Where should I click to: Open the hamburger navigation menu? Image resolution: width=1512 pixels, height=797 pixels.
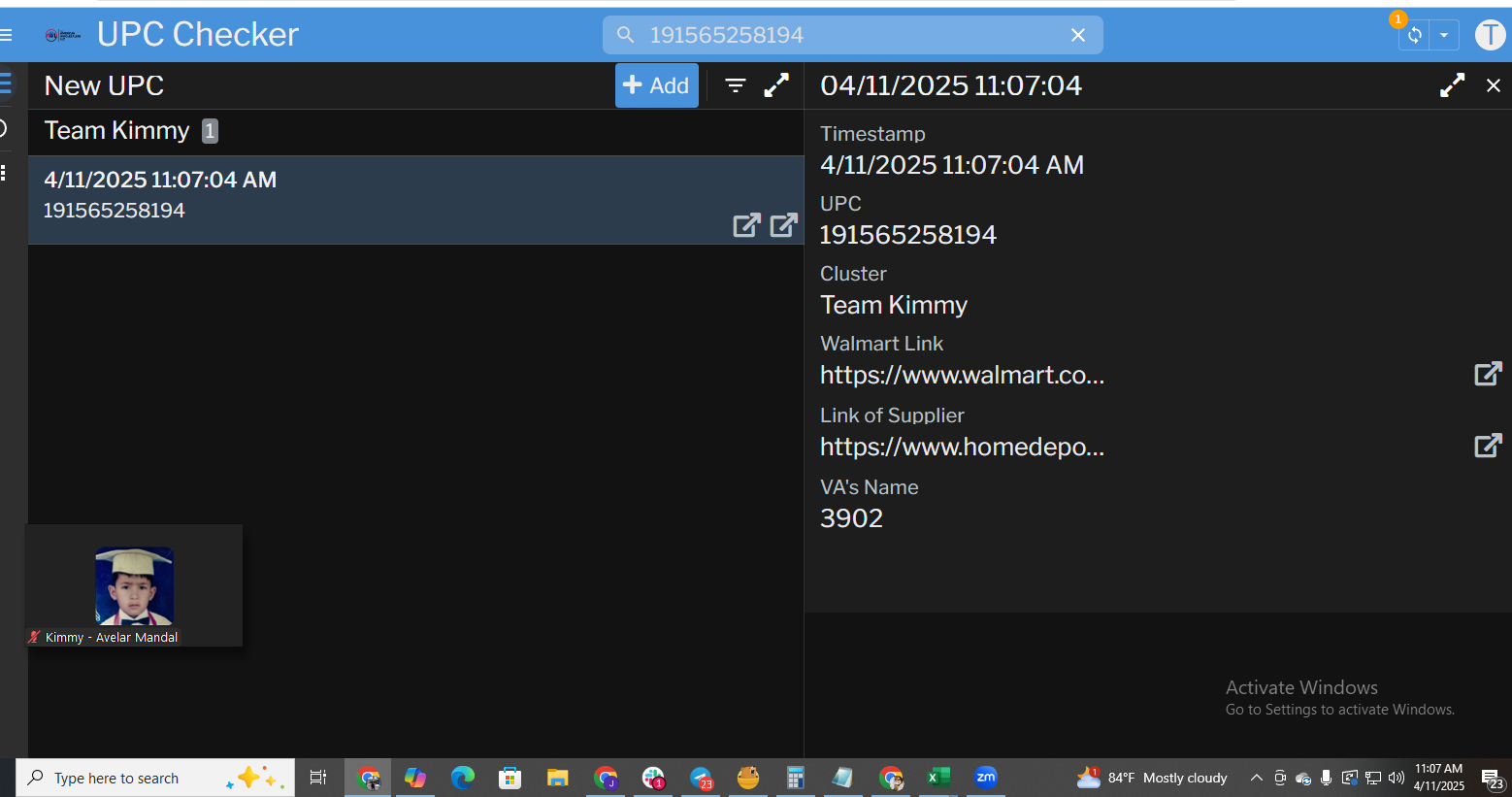(6, 35)
